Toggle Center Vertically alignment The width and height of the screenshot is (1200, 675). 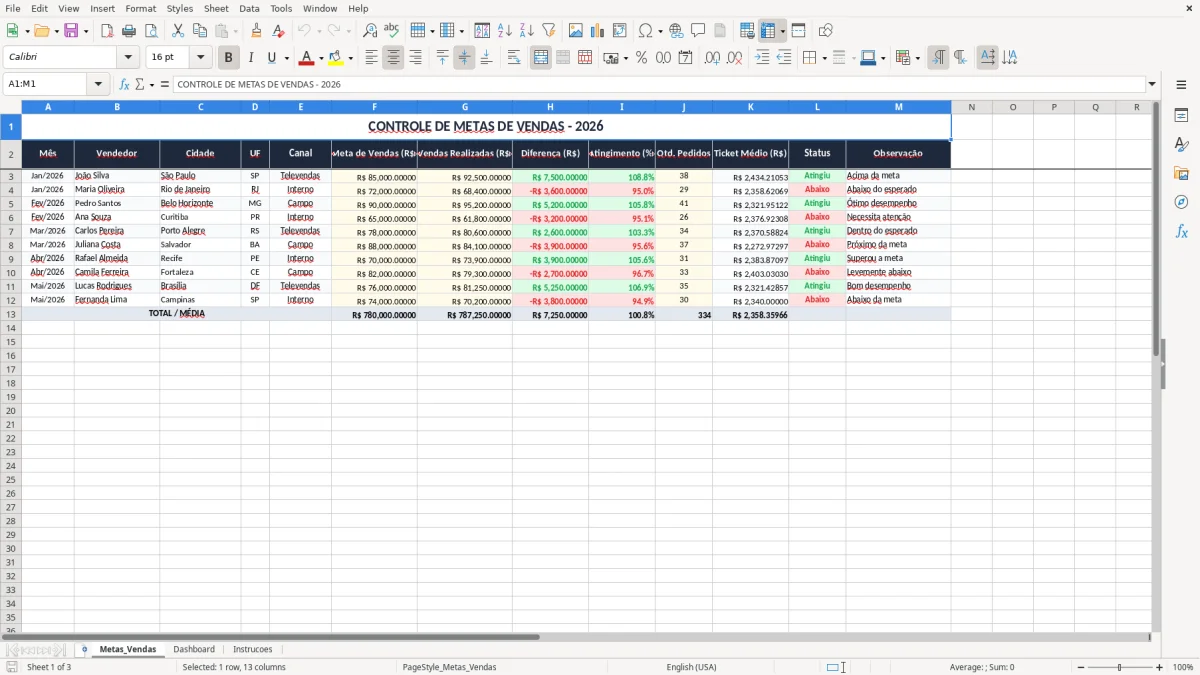coord(464,58)
